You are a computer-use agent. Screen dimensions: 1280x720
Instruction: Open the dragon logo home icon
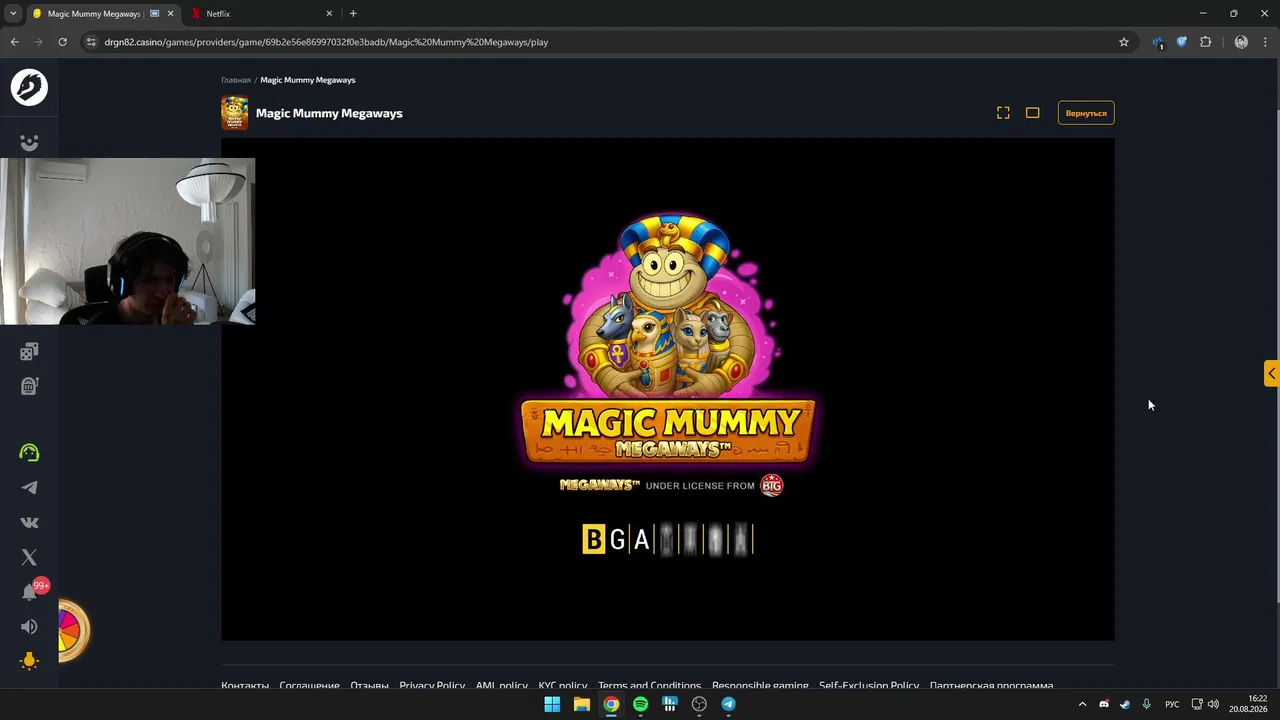pos(29,87)
